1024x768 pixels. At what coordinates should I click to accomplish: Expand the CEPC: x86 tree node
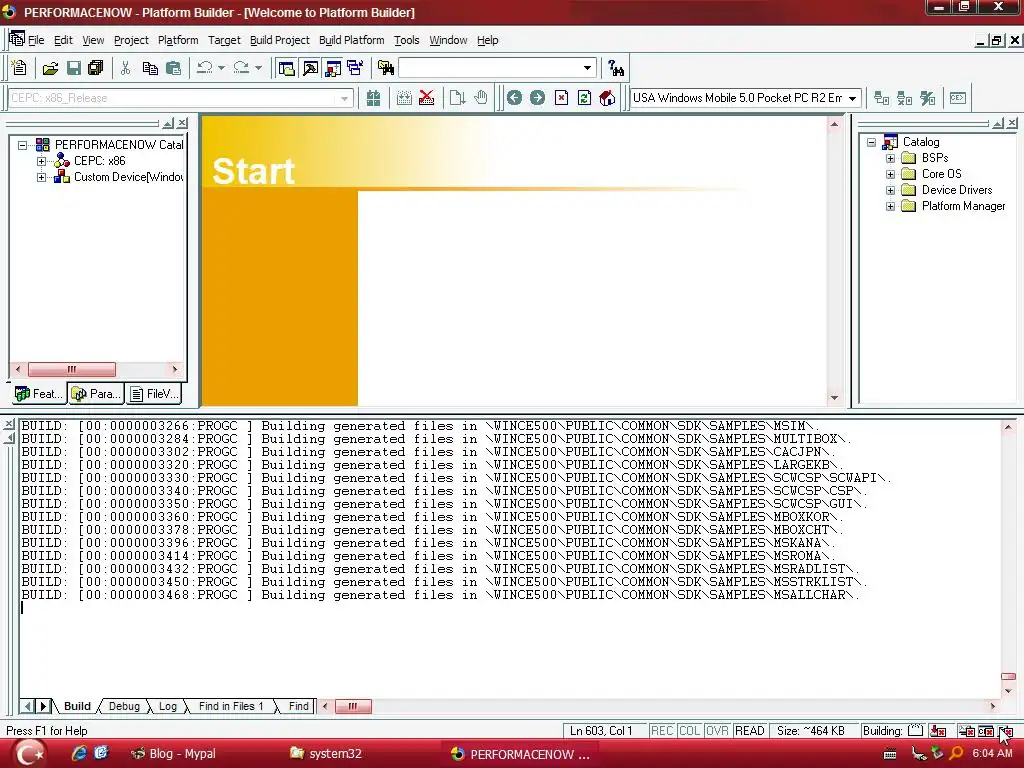[42, 161]
